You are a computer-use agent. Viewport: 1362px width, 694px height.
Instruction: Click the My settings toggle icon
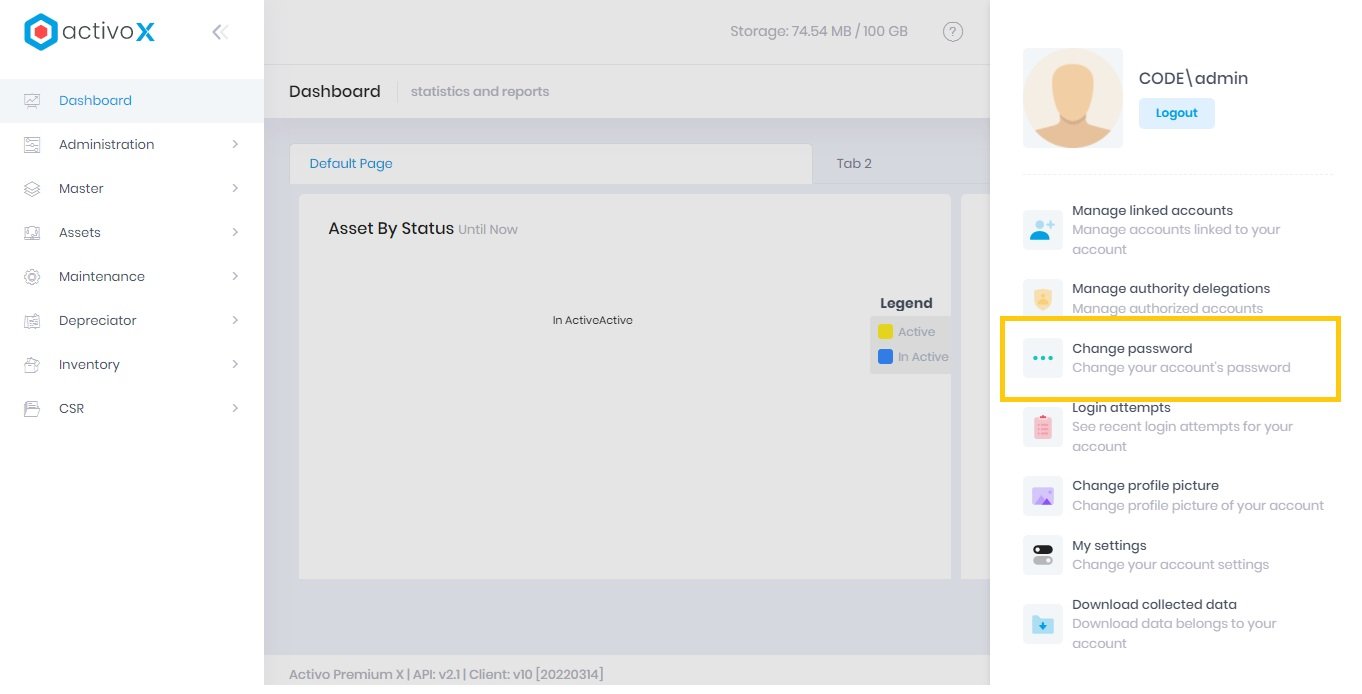pyautogui.click(x=1042, y=555)
